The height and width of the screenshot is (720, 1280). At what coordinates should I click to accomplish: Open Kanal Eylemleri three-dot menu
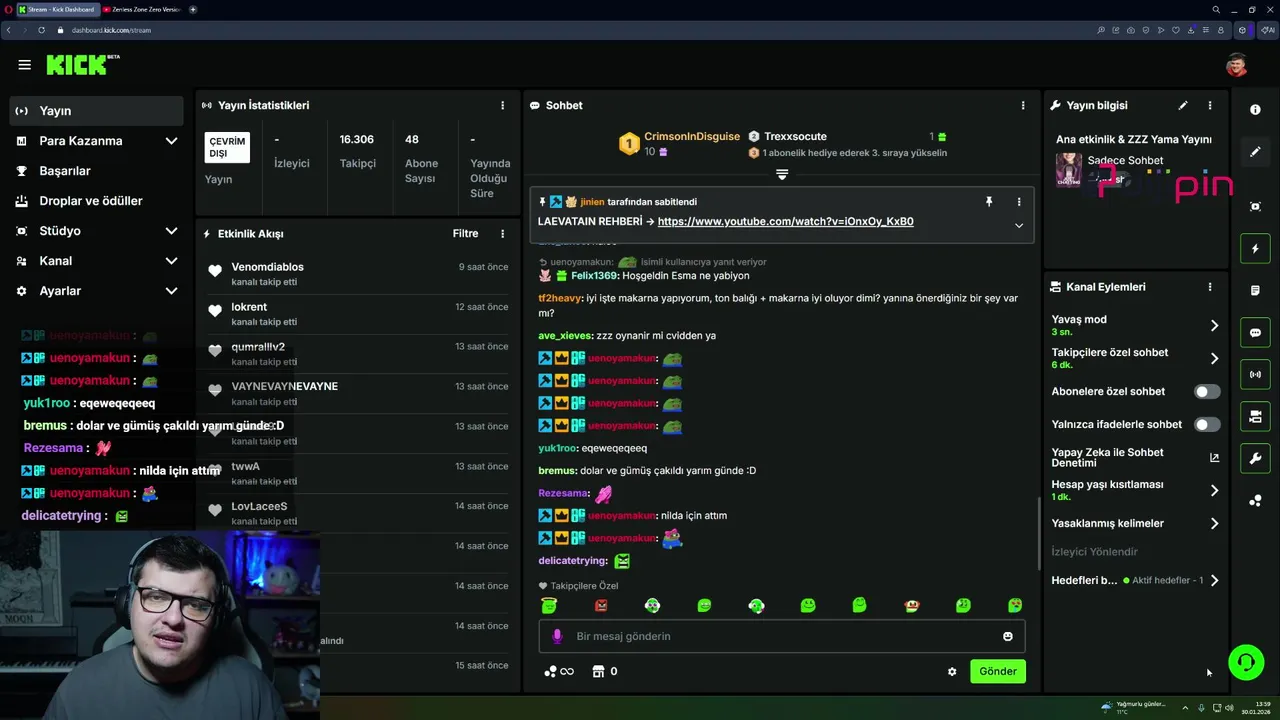(1209, 287)
